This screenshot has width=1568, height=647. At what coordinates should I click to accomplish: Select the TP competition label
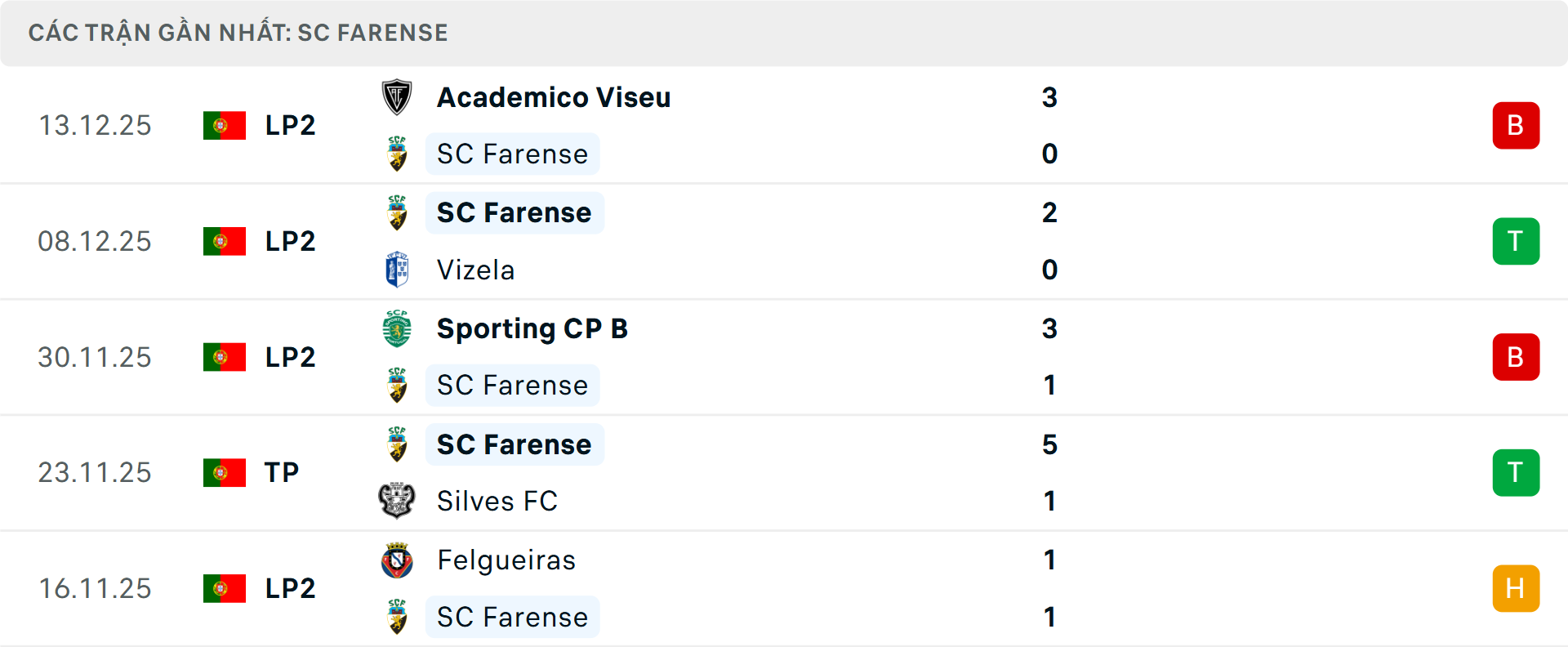click(x=281, y=472)
